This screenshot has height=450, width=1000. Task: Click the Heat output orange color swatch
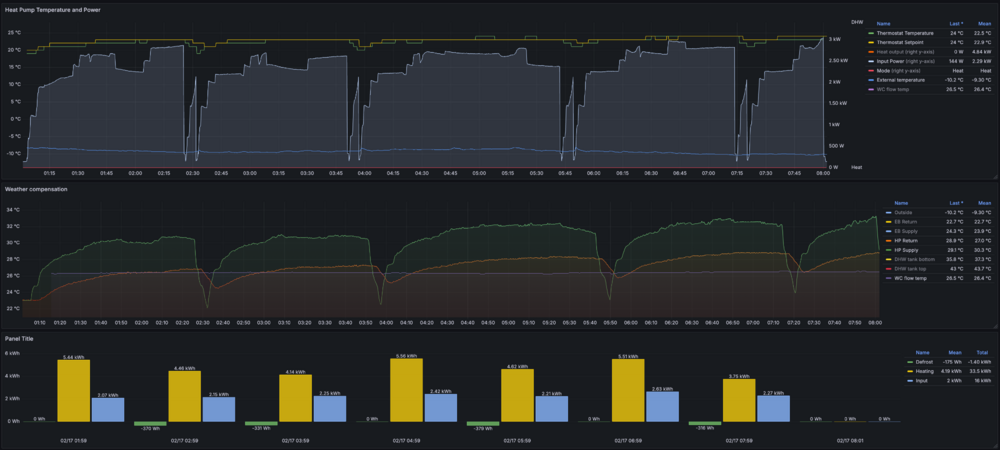click(x=871, y=52)
